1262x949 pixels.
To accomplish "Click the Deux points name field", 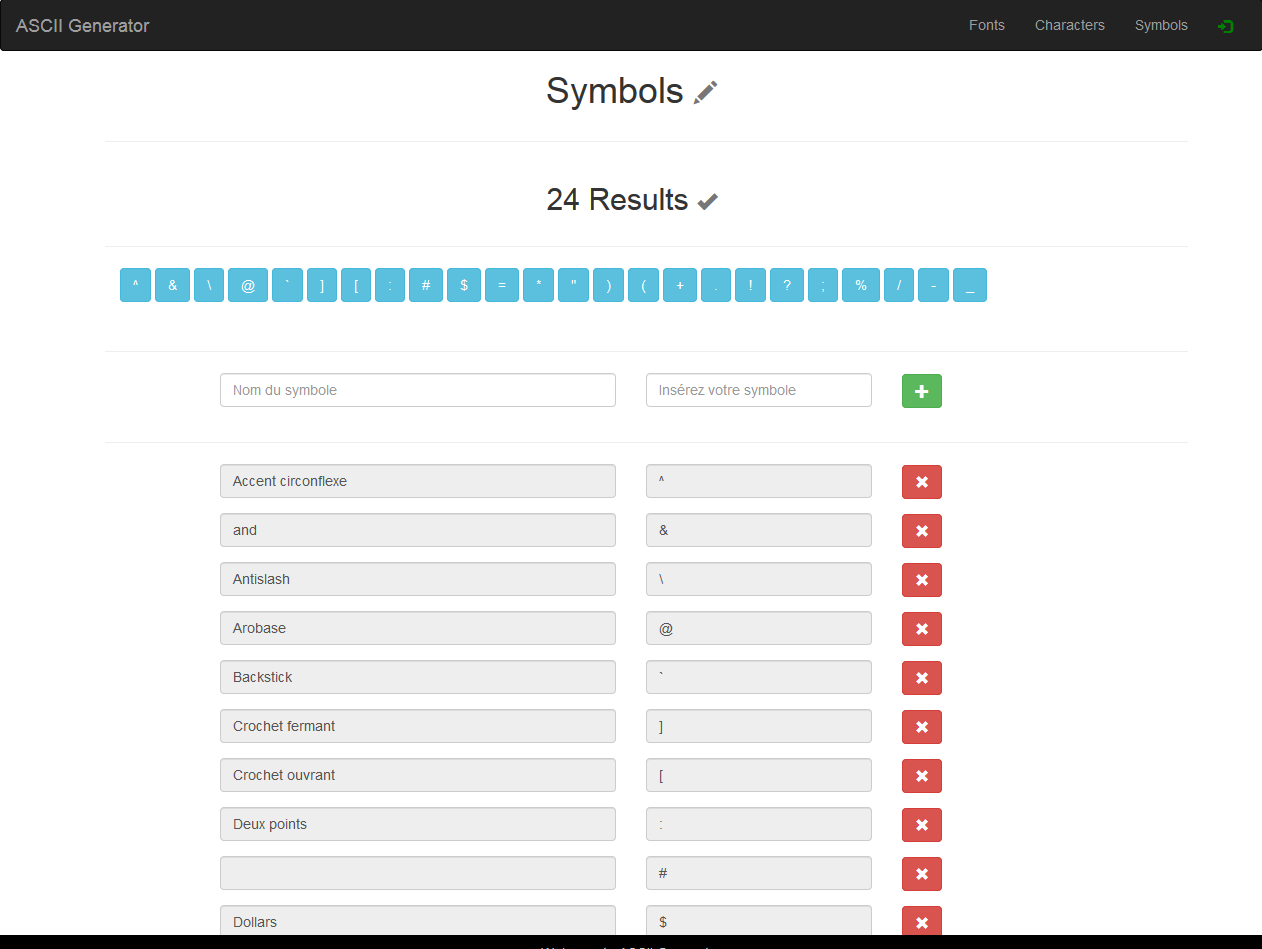I will pos(418,824).
